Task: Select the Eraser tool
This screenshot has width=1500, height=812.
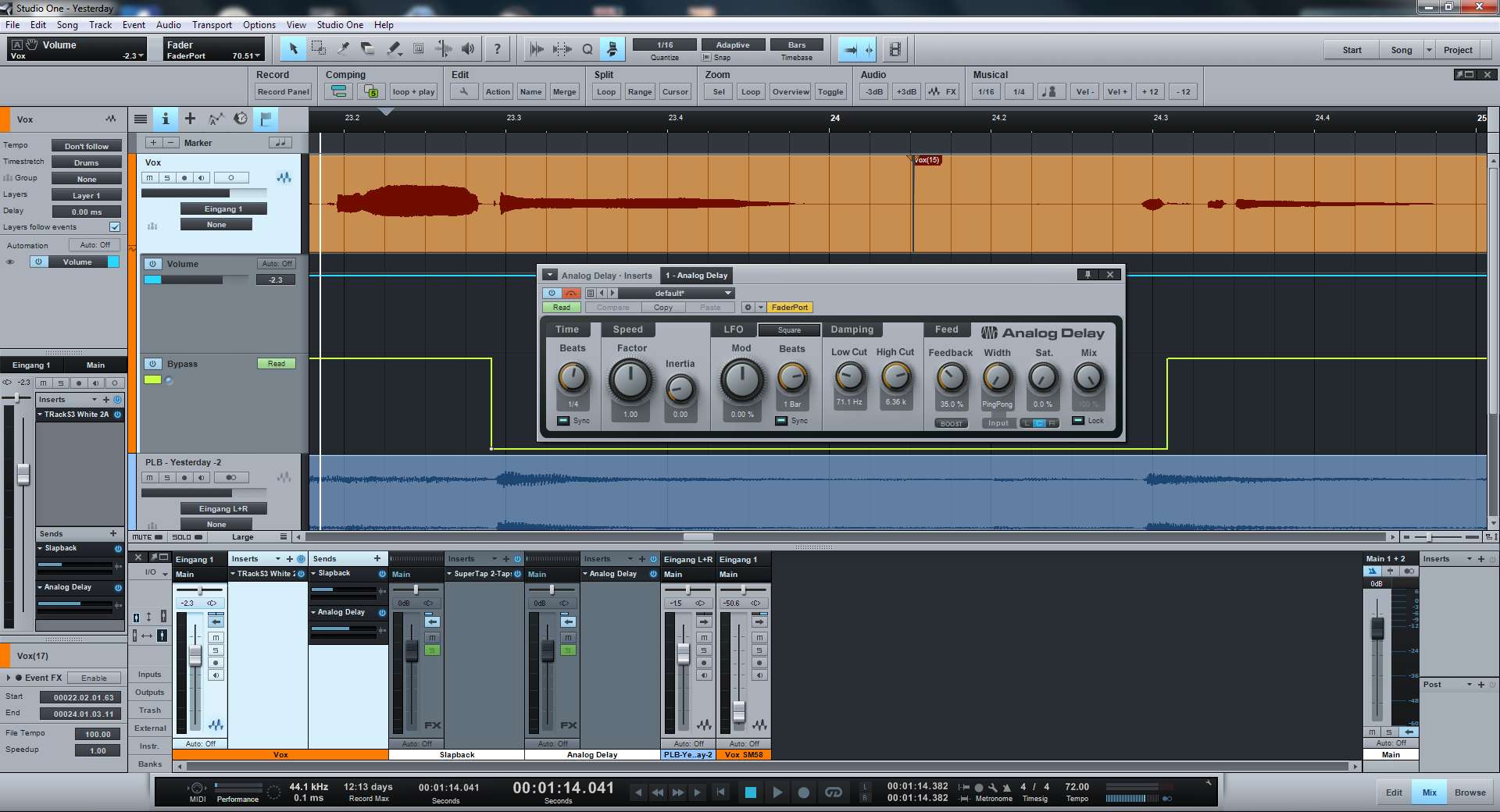Action: pos(368,48)
